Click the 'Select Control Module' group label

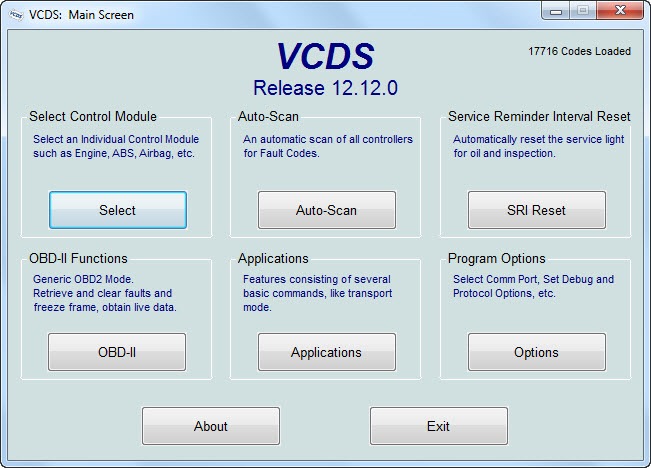[x=93, y=116]
